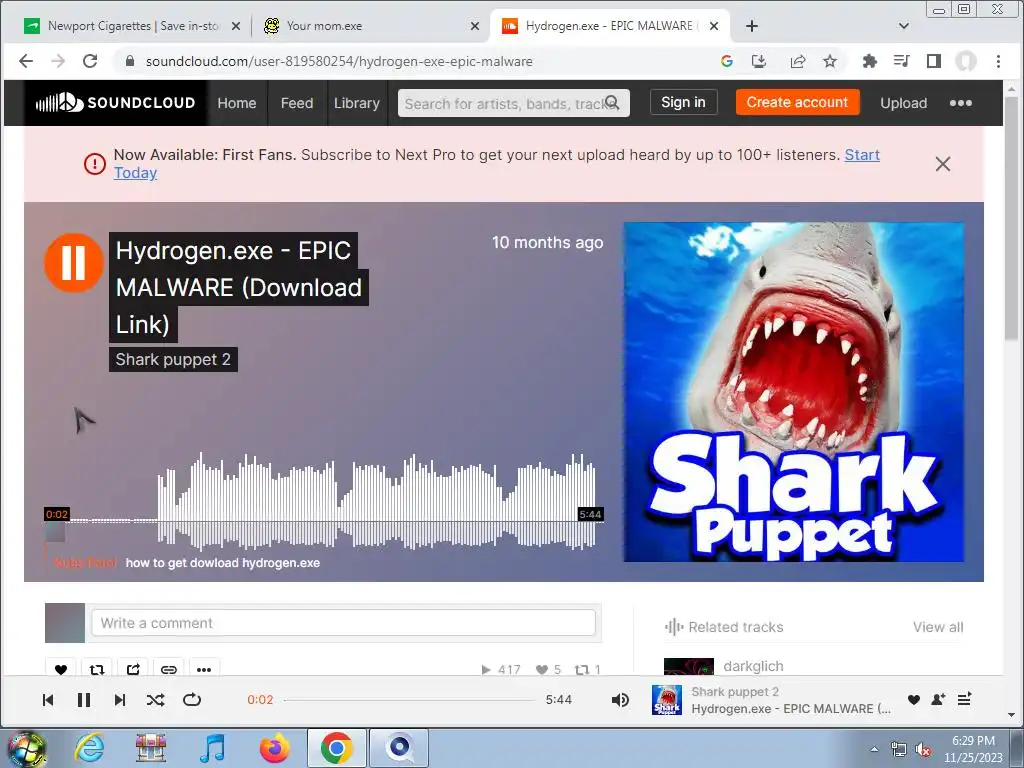Open the header three-dots settings menu
The image size is (1024, 768).
[x=961, y=103]
